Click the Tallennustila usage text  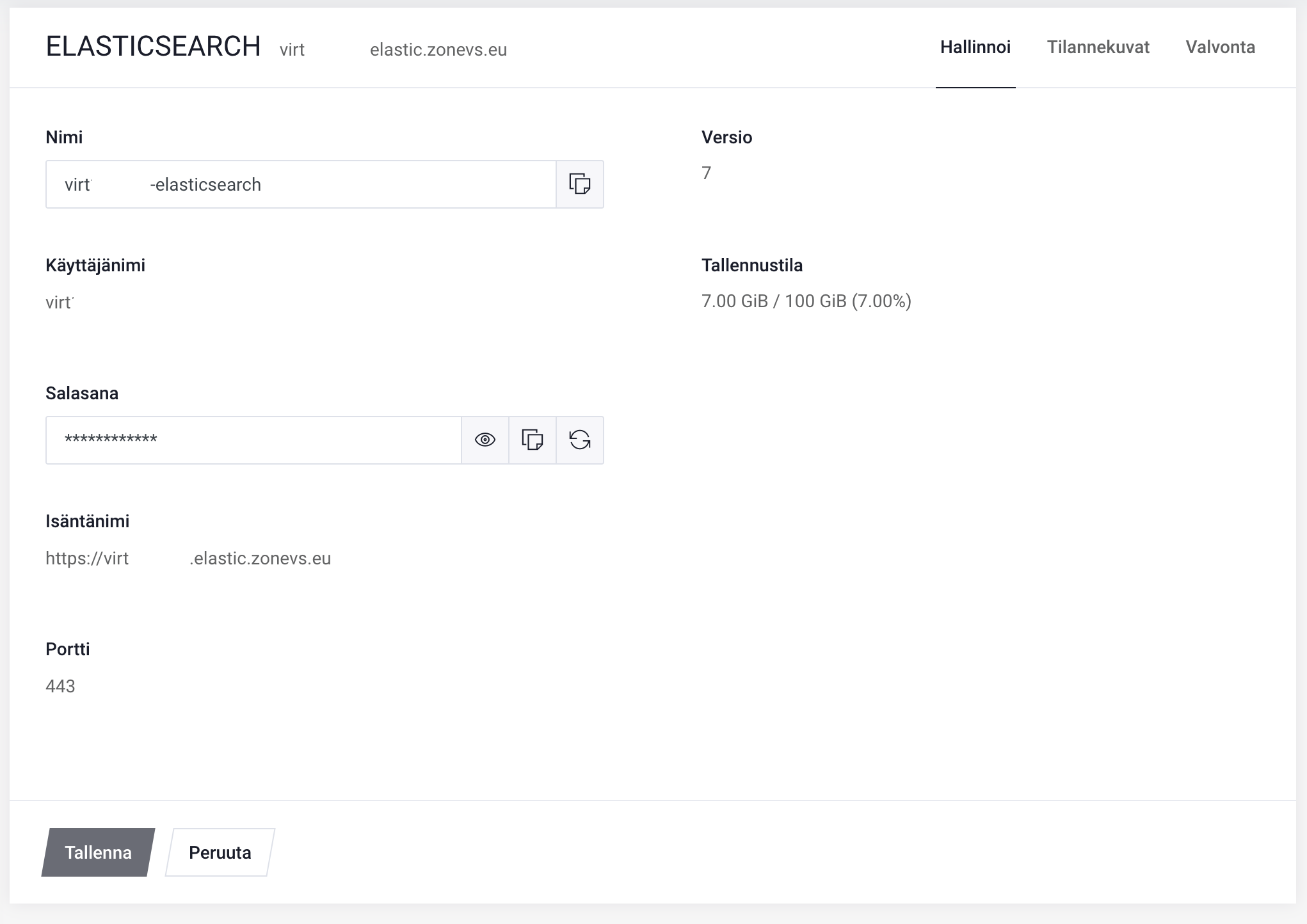point(806,301)
